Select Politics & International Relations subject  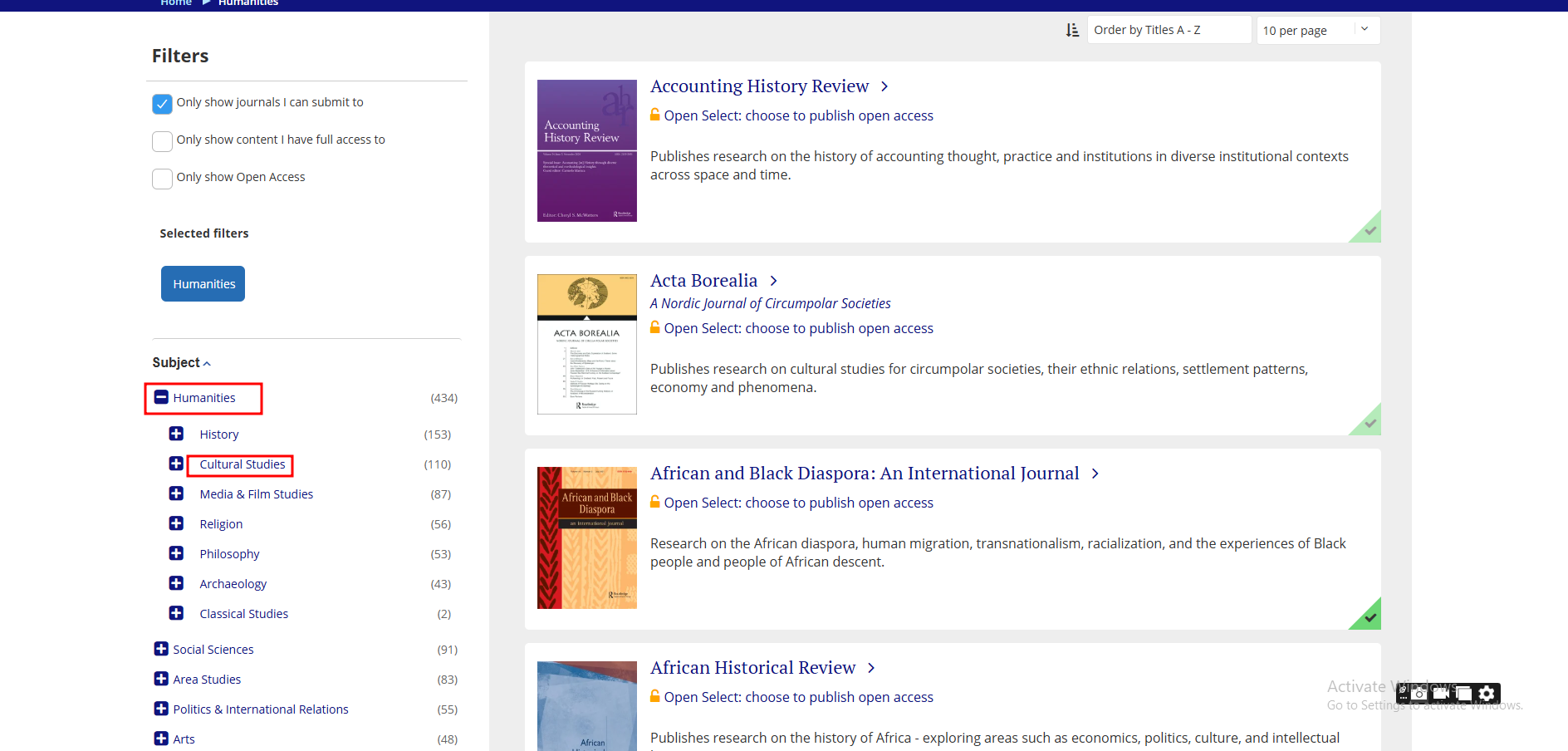click(x=260, y=709)
